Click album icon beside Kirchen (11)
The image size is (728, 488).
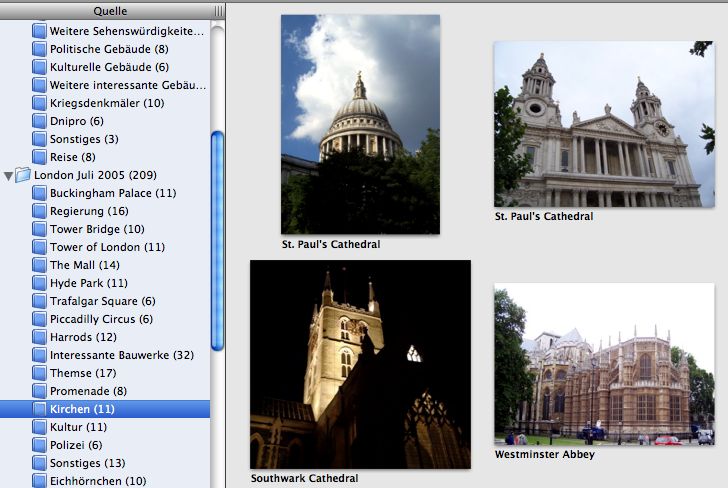click(x=39, y=409)
